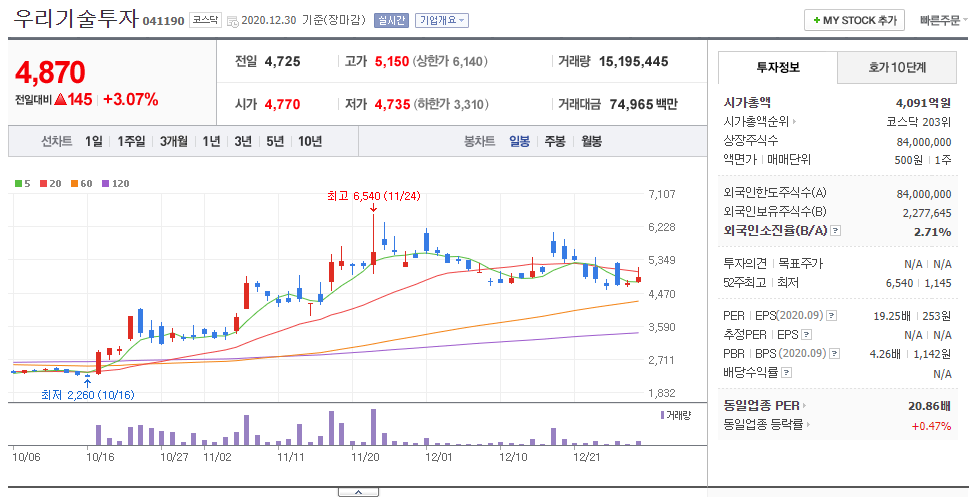Click 시가총액순위 link
Image resolution: width=973 pixels, height=497 pixels.
pyautogui.click(x=756, y=122)
